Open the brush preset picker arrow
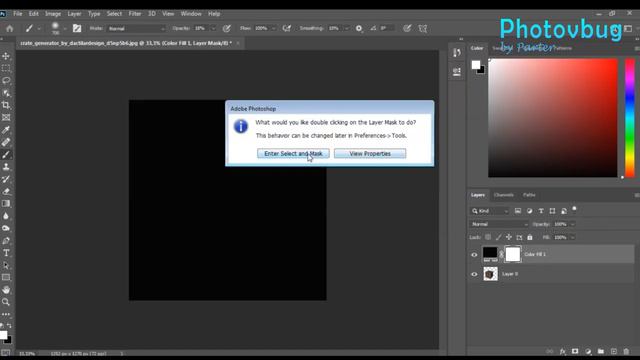 pyautogui.click(x=65, y=29)
